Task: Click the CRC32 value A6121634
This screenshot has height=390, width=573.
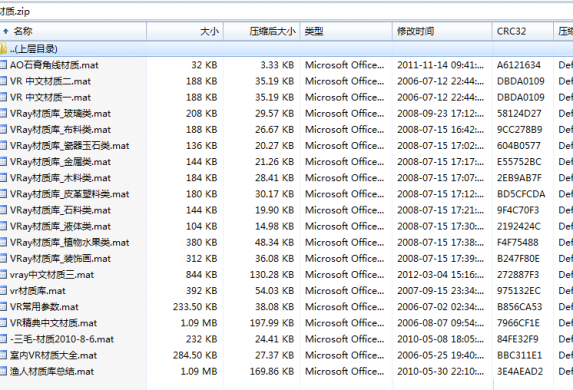Action: [x=519, y=65]
